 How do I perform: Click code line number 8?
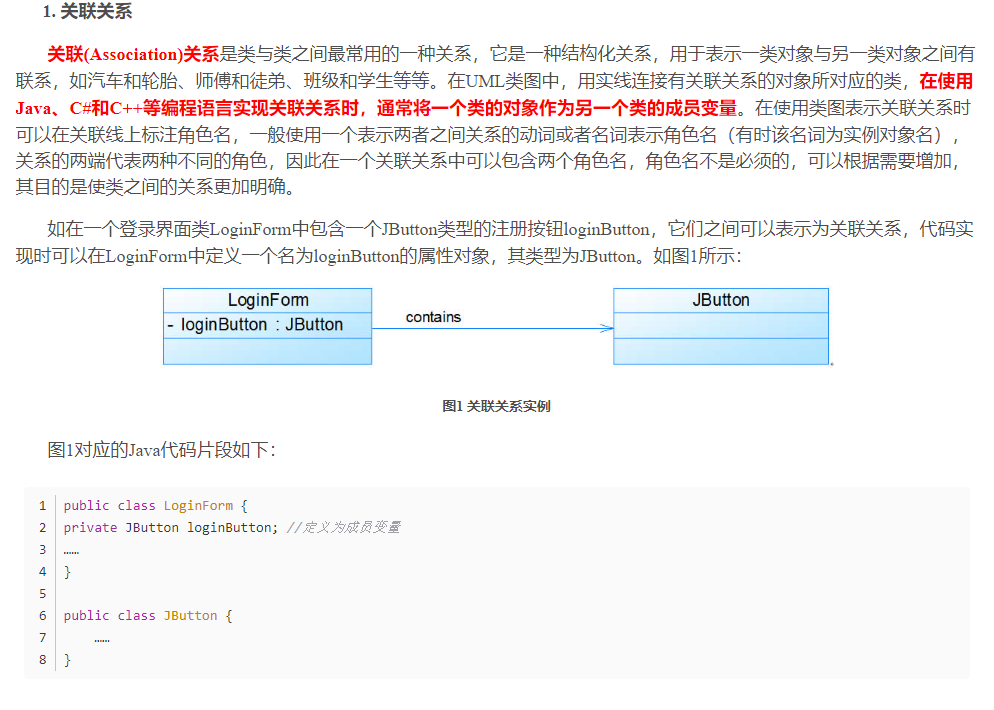point(42,659)
